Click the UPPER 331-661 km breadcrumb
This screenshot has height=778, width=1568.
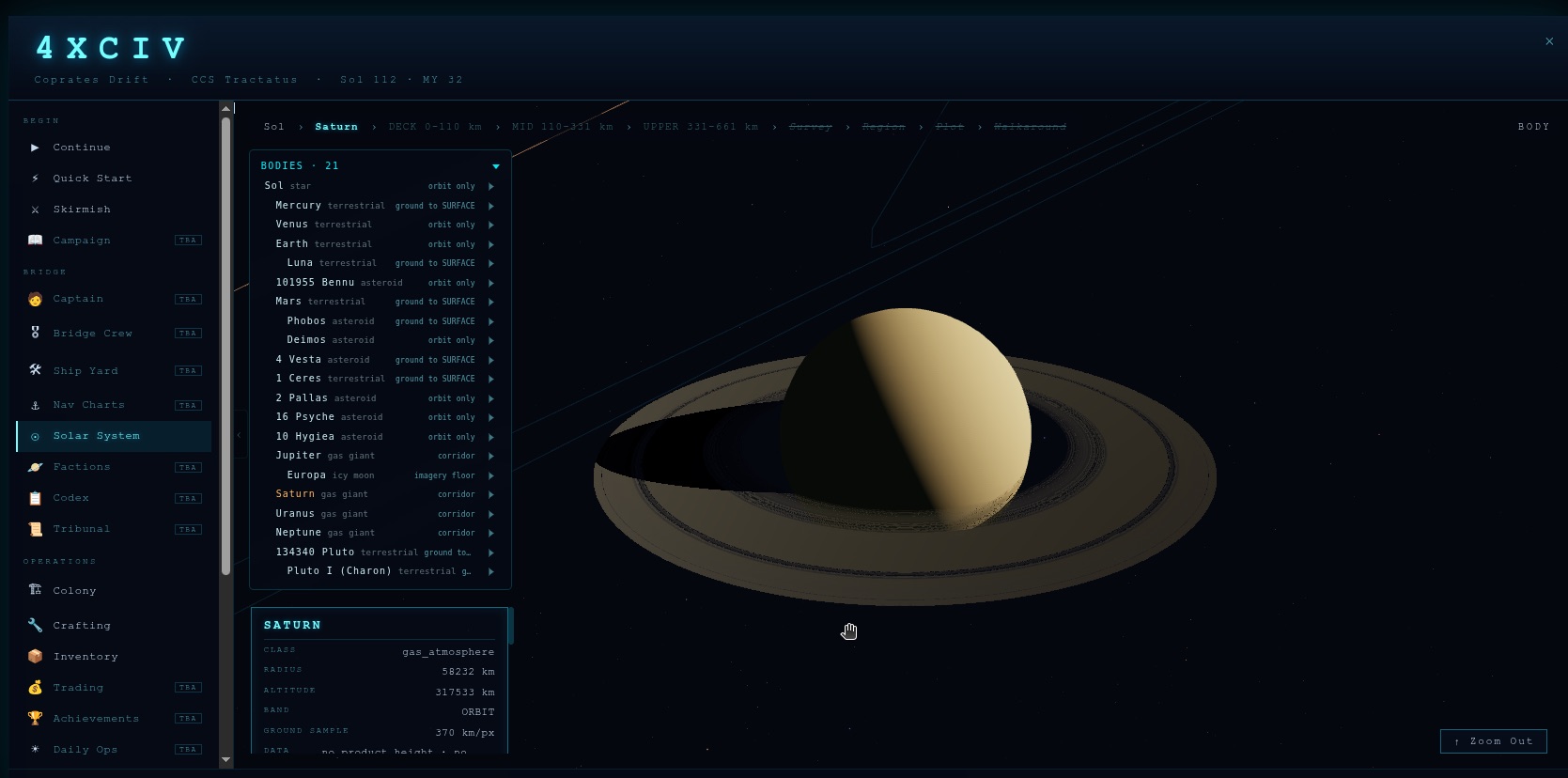coord(701,127)
